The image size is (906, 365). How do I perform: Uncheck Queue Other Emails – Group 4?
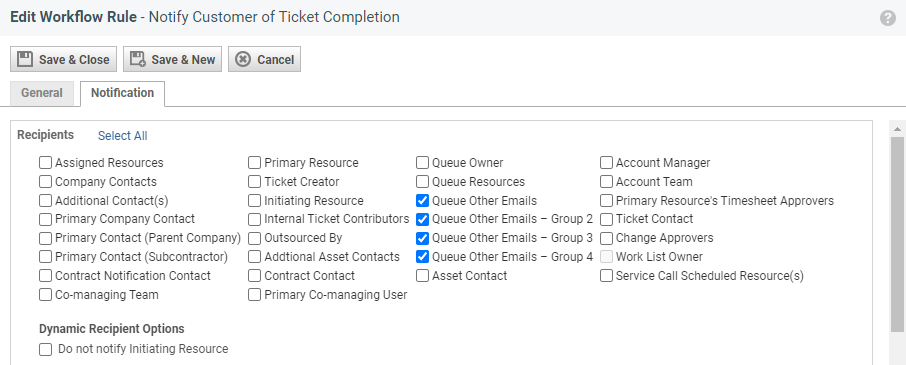click(422, 257)
